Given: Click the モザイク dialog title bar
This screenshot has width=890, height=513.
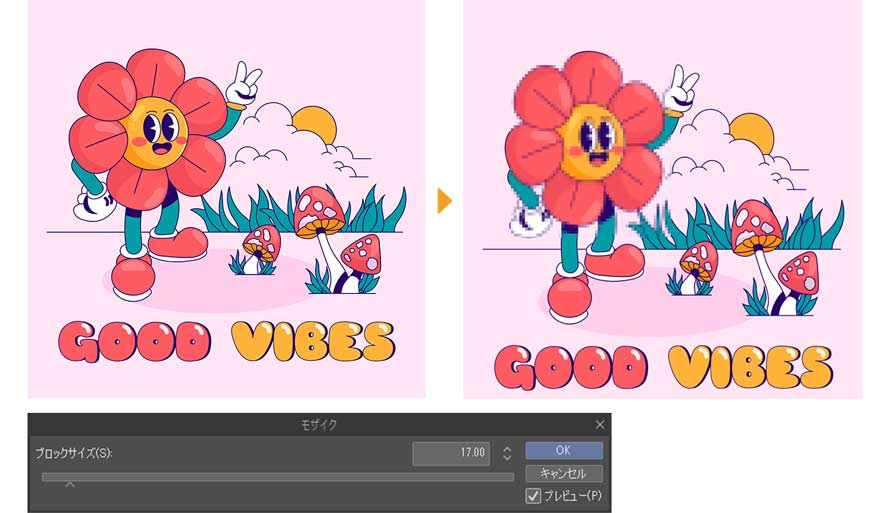Looking at the screenshot, I should (x=319, y=424).
